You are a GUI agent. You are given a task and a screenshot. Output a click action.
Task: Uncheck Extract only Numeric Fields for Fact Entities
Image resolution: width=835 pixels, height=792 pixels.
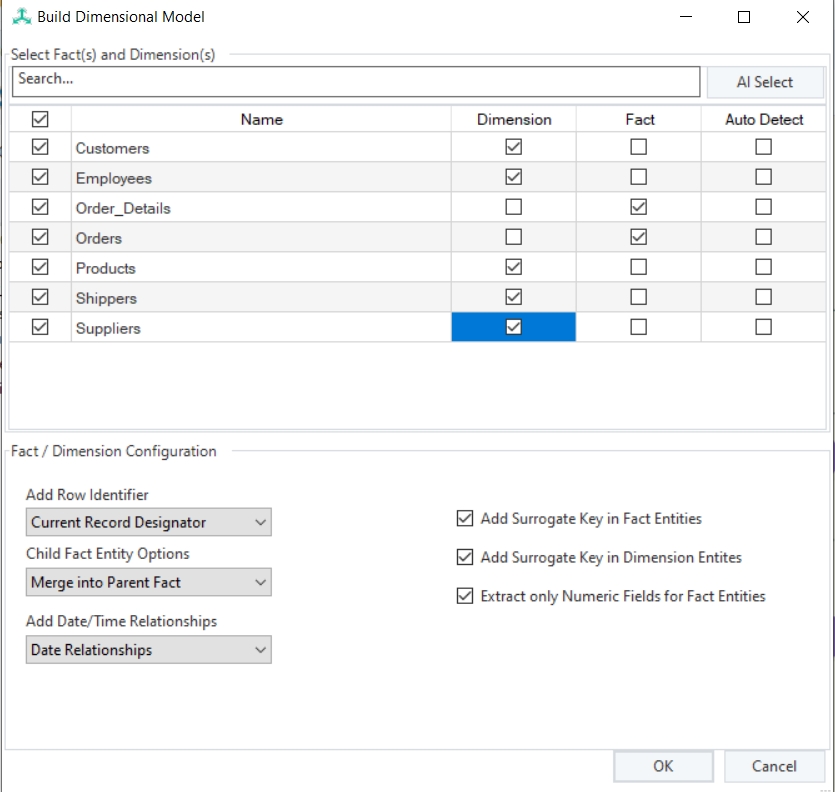[464, 596]
